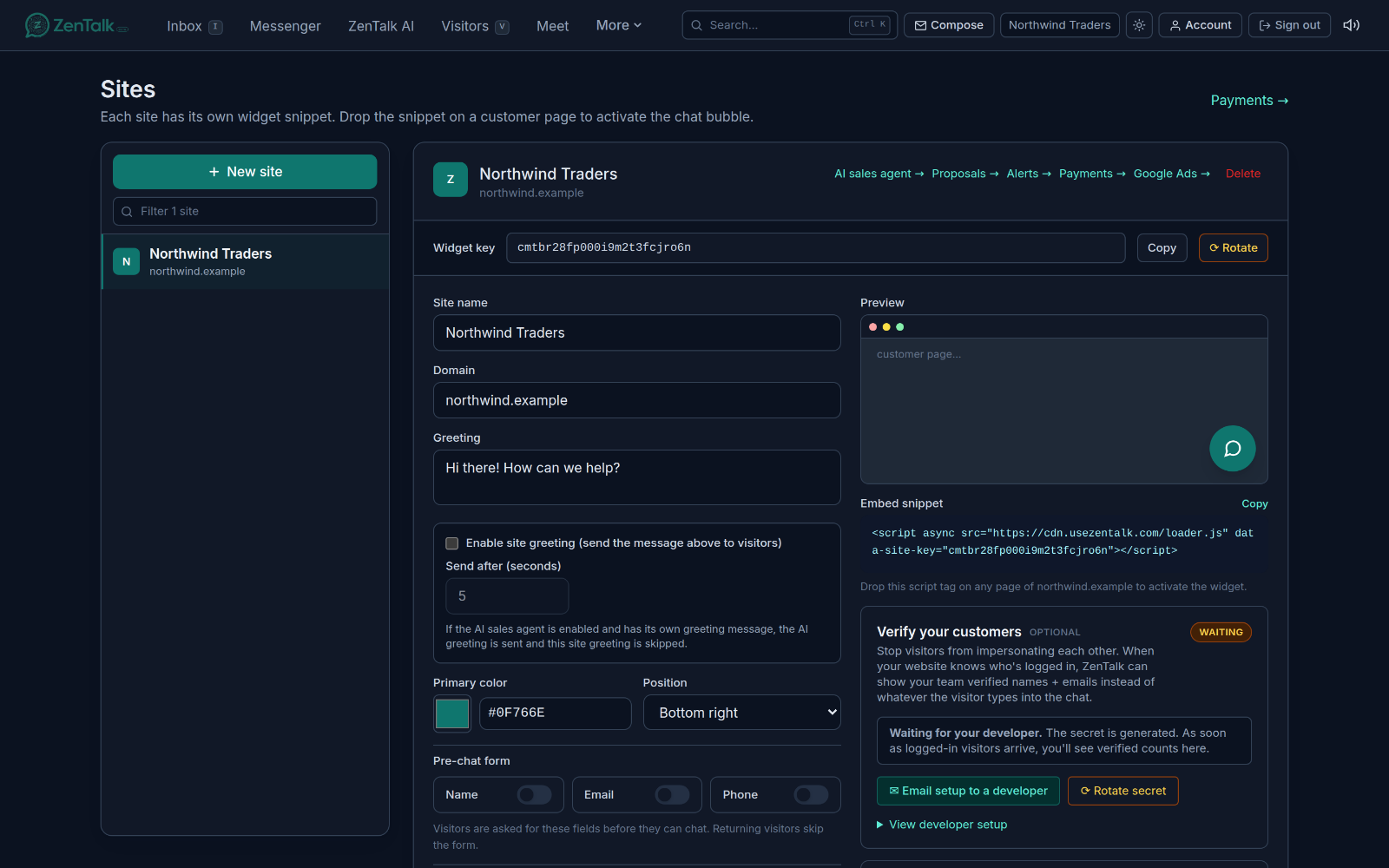
Task: Toggle light/dark theme sun icon
Action: pyautogui.click(x=1139, y=25)
